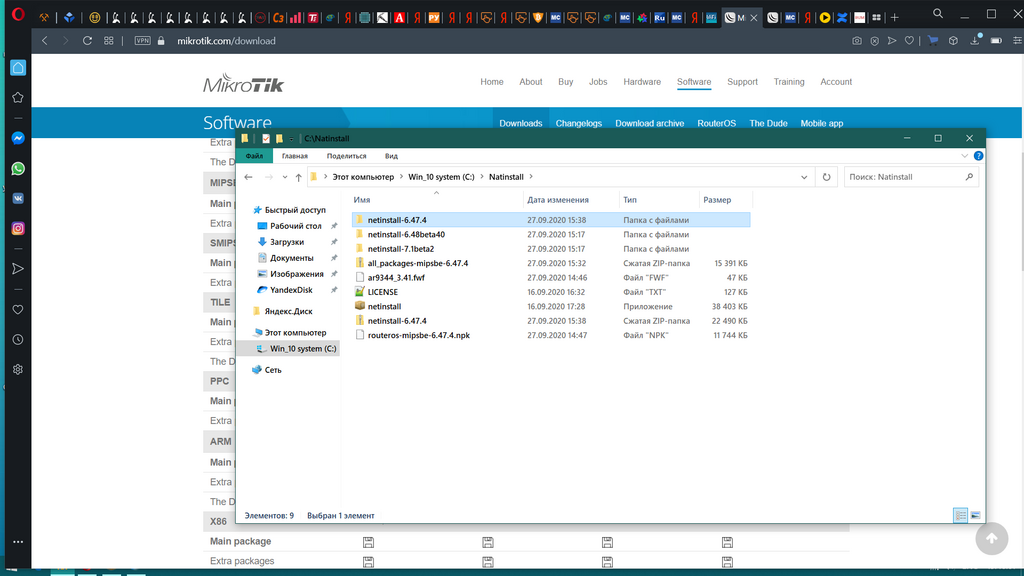Take a snapshot with camera icon

(x=857, y=40)
